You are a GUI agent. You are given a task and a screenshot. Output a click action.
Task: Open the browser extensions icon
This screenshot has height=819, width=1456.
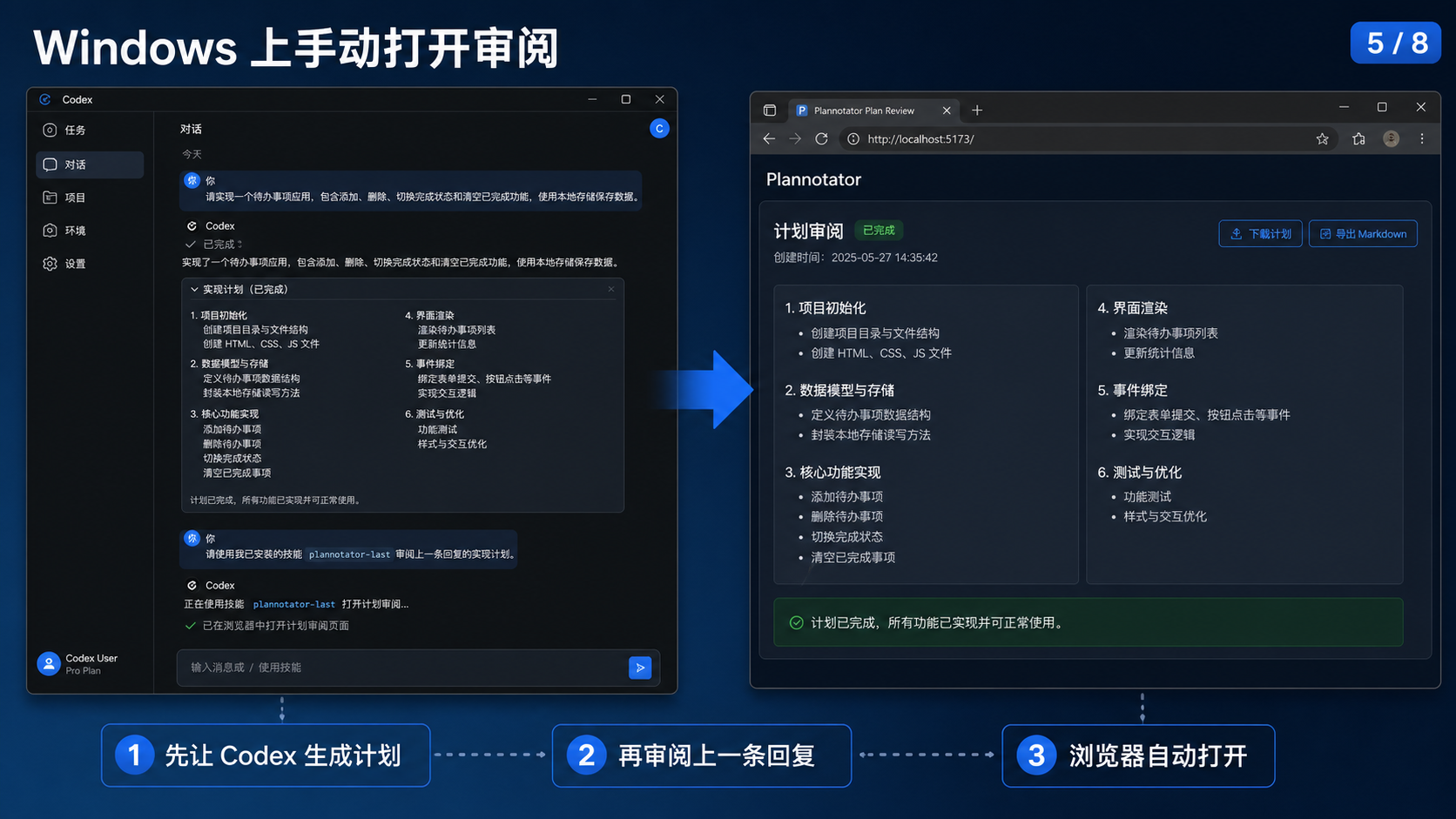(1358, 139)
